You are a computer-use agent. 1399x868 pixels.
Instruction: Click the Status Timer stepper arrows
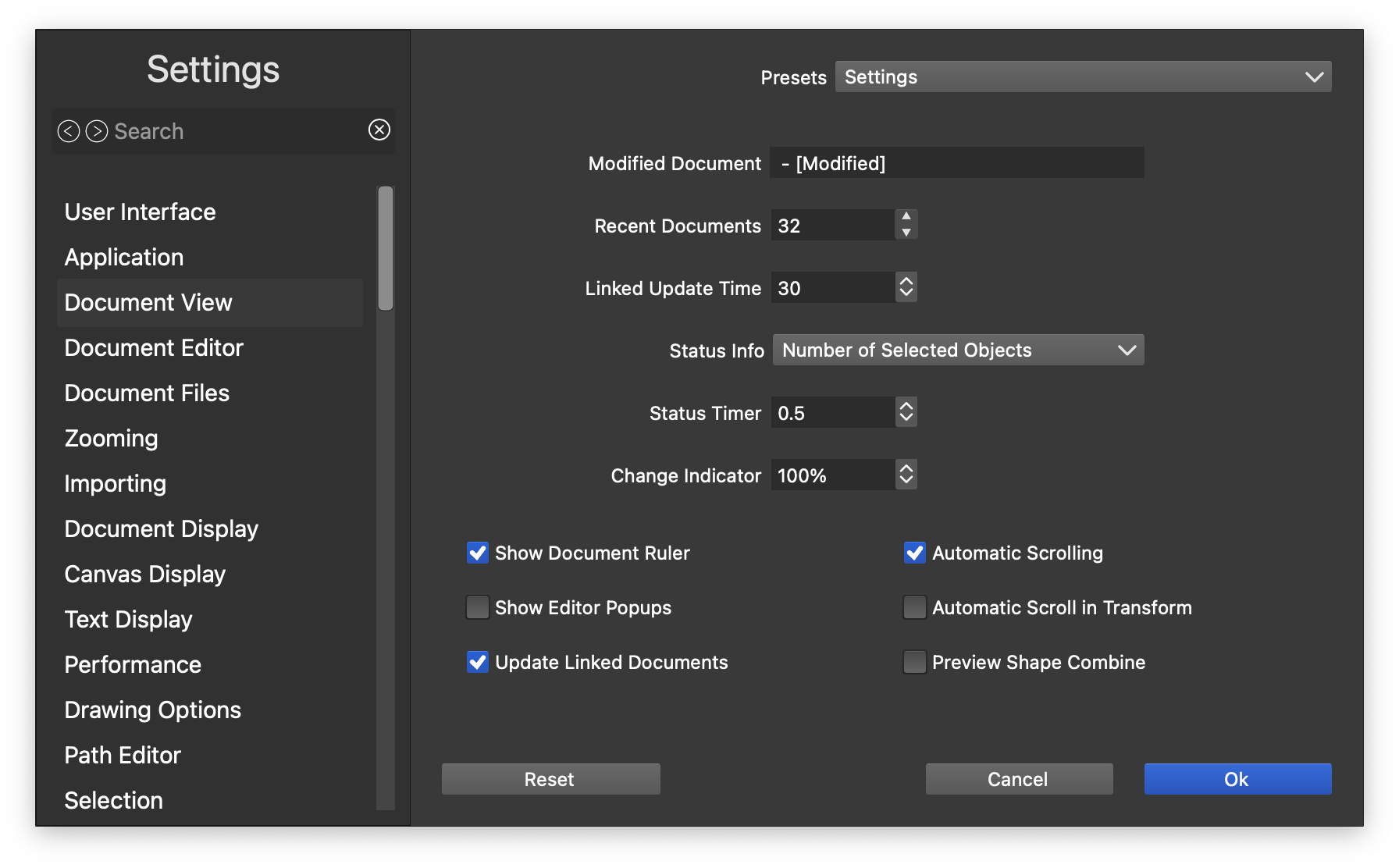906,412
